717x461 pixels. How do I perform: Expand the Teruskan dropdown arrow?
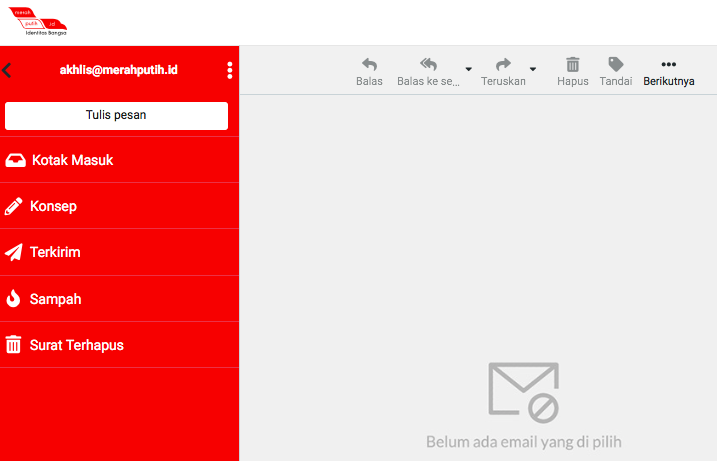point(533,69)
